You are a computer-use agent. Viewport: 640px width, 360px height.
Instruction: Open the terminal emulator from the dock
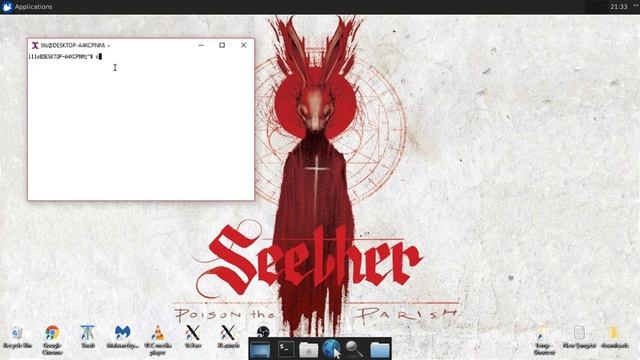286,349
